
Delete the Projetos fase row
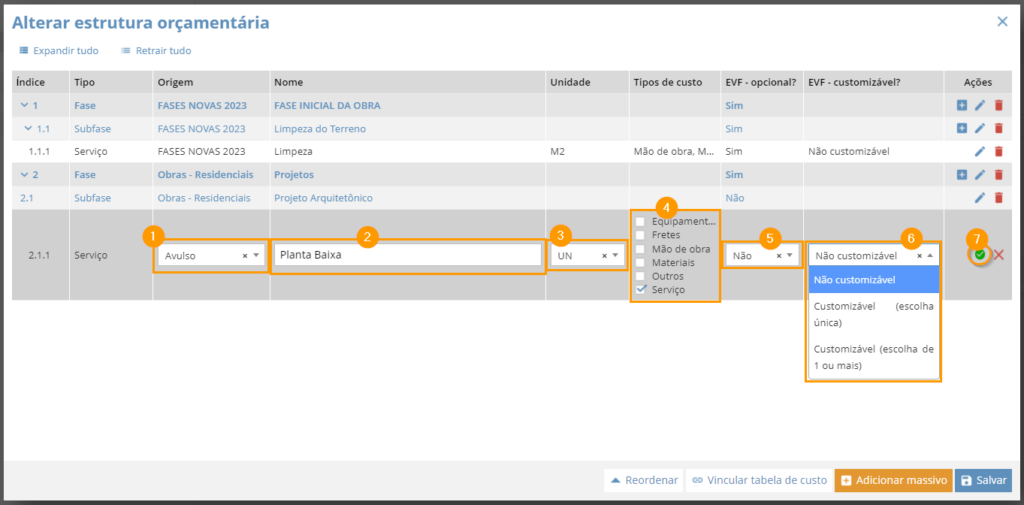tap(998, 174)
